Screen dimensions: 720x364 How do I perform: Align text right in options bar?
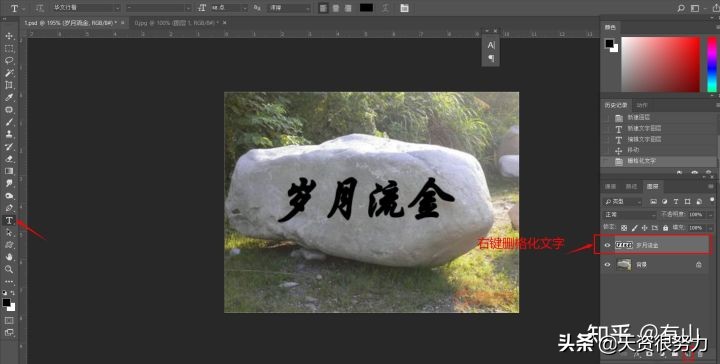click(348, 8)
